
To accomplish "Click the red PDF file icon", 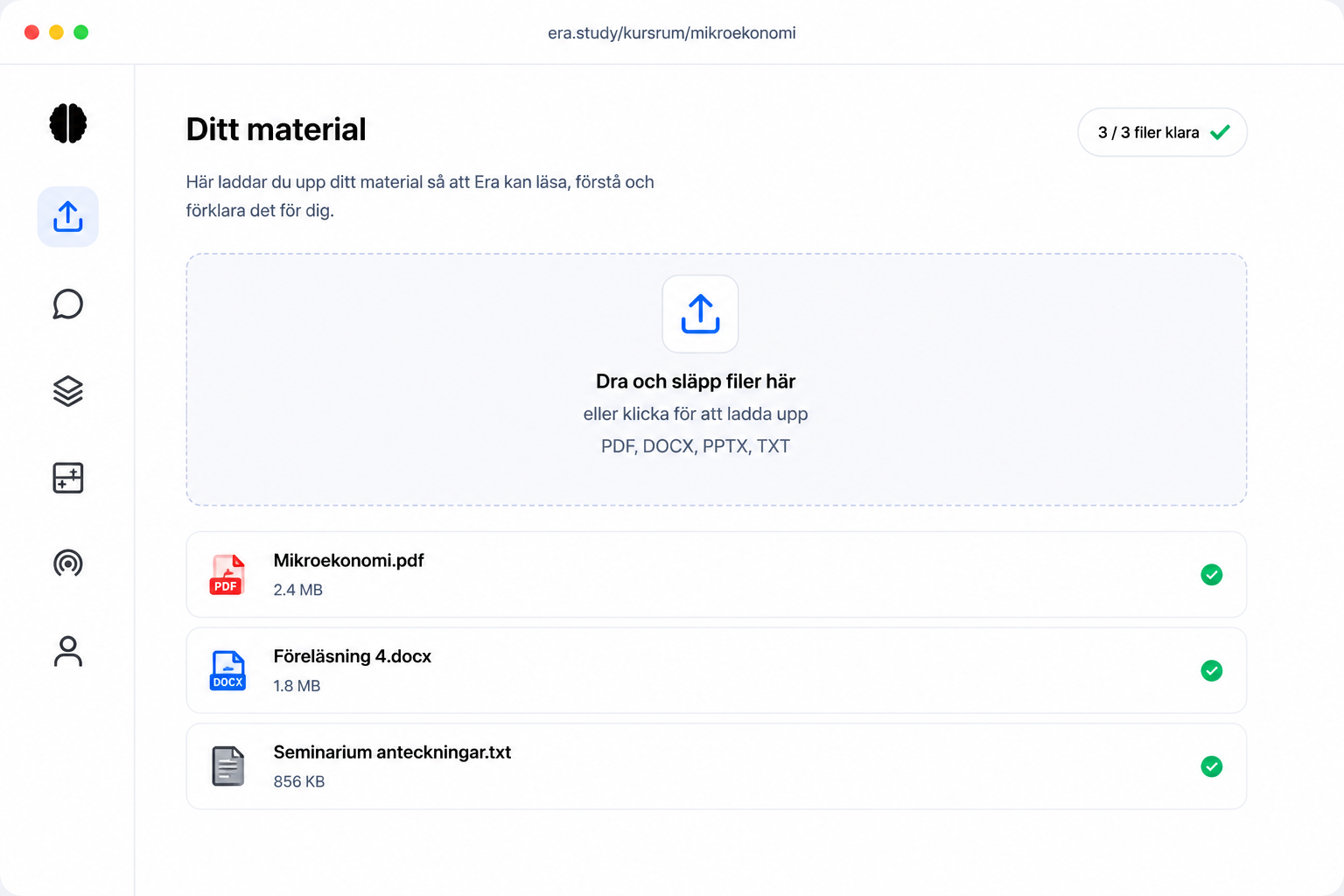I will click(227, 575).
